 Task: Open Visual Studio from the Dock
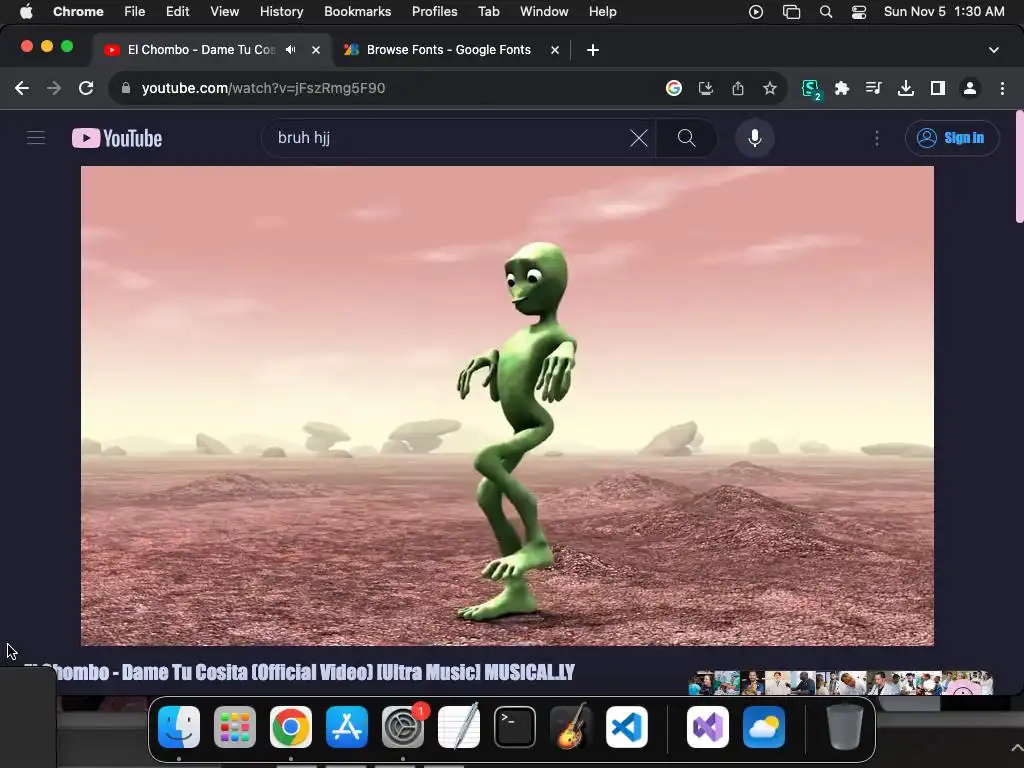click(708, 727)
